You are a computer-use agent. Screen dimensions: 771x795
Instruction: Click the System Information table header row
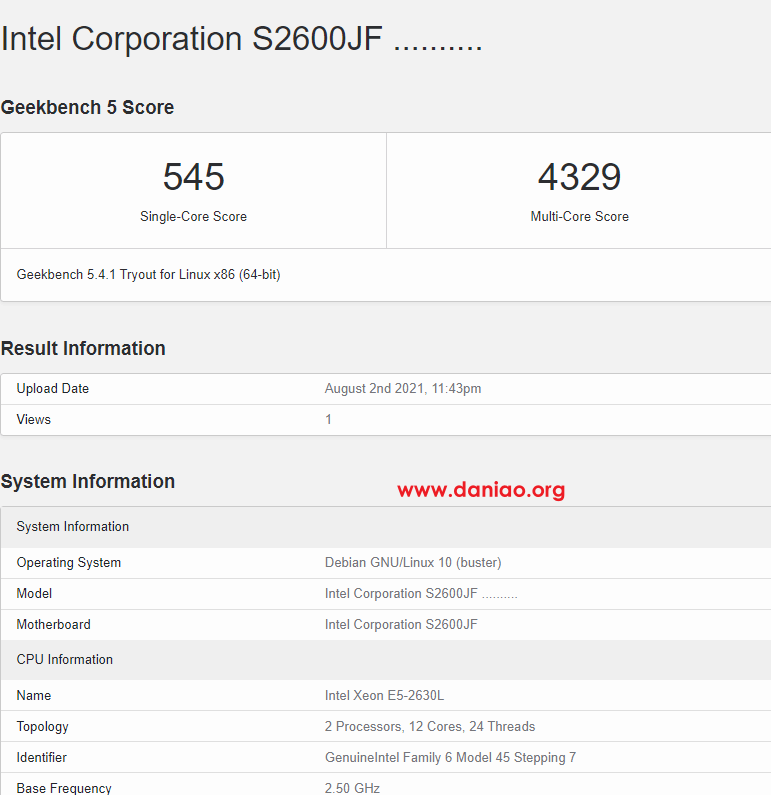click(386, 527)
